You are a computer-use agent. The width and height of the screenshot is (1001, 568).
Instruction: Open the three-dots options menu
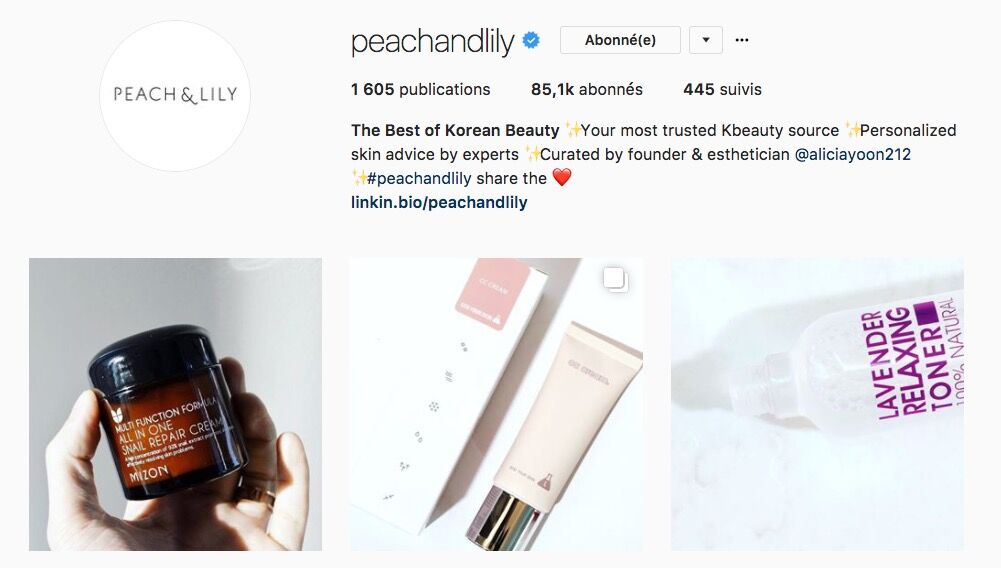[x=741, y=40]
